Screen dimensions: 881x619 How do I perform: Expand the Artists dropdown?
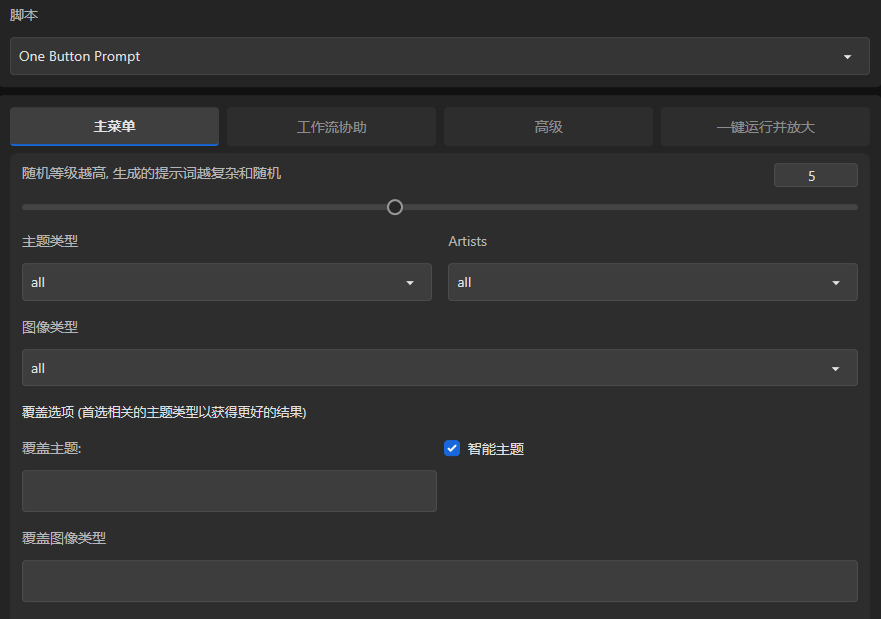click(652, 282)
